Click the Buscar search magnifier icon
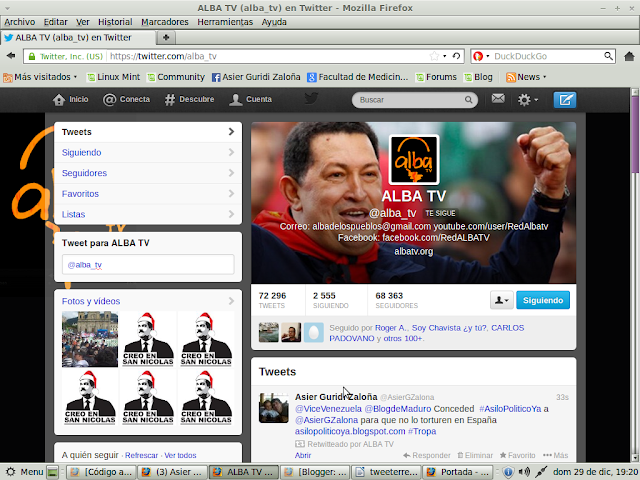Screen dimensions: 640x480 pyautogui.click(x=468, y=100)
